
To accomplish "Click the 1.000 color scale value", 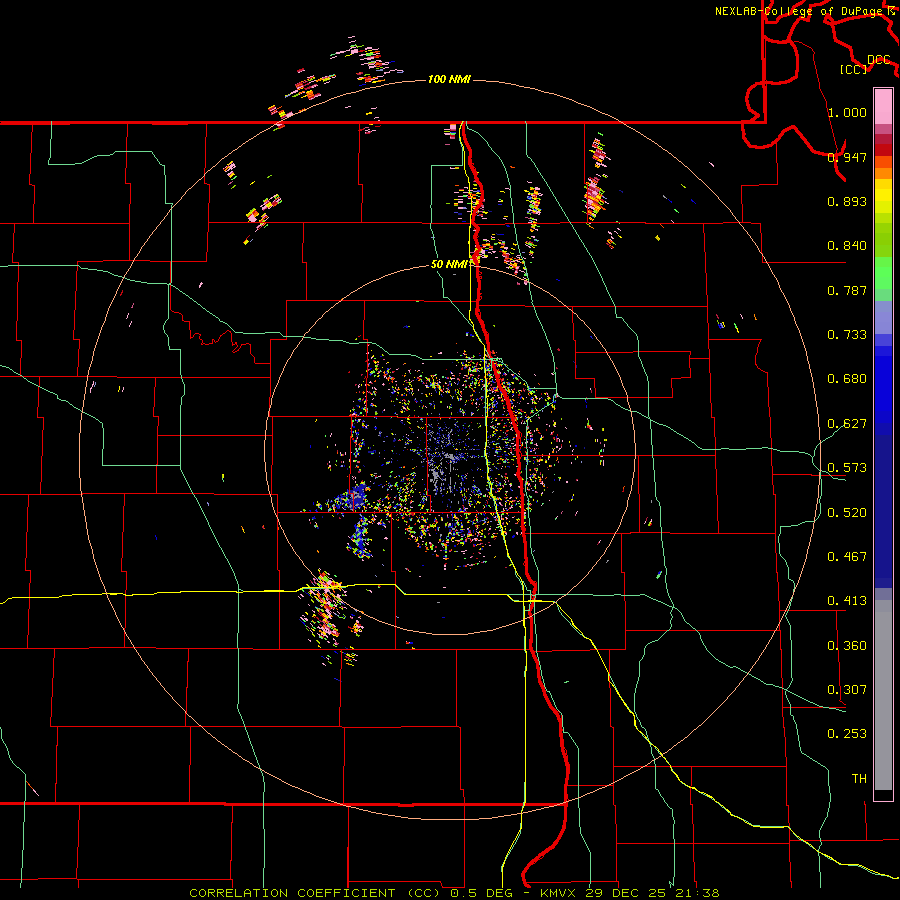I will (x=847, y=112).
